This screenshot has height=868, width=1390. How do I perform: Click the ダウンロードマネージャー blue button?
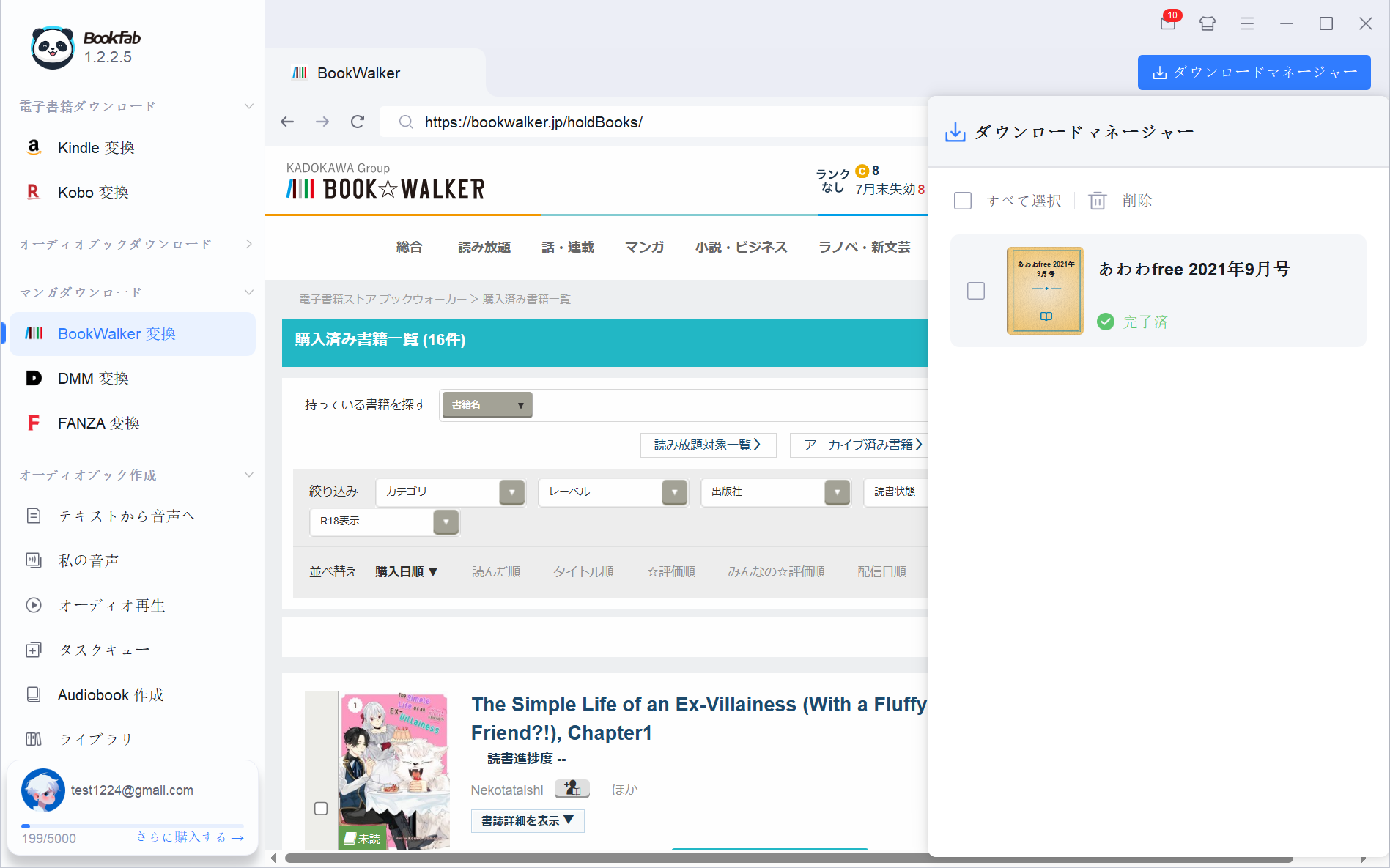pyautogui.click(x=1254, y=73)
